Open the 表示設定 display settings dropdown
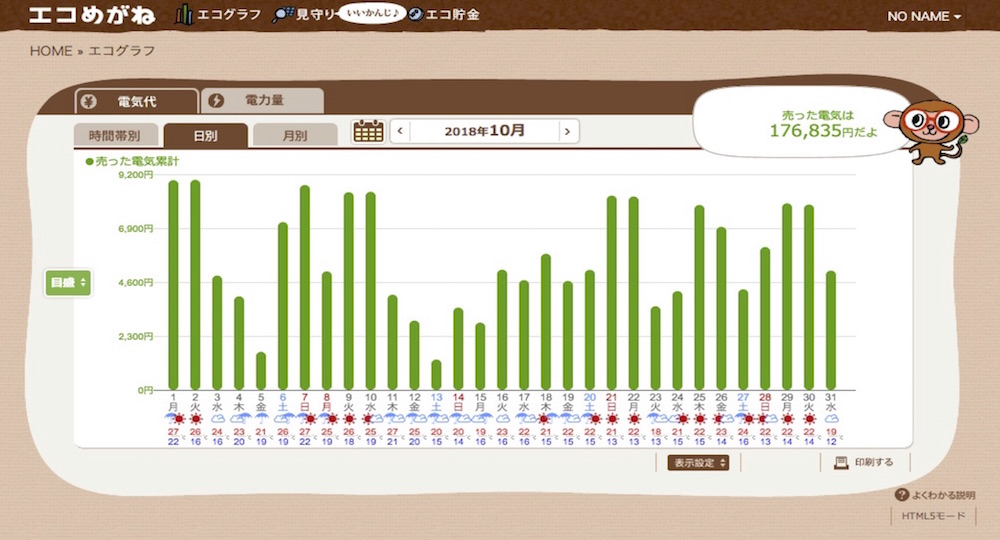This screenshot has height=540, width=1000. [x=698, y=462]
